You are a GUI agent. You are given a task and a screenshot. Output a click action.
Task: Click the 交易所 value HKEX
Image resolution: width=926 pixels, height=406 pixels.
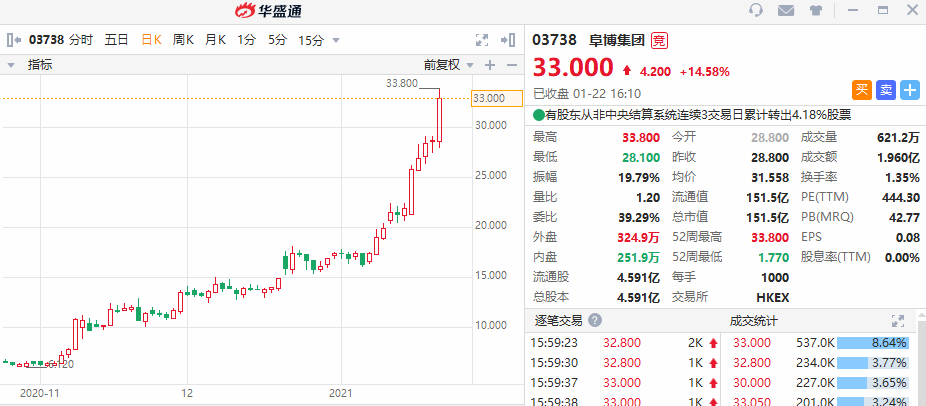pos(772,297)
